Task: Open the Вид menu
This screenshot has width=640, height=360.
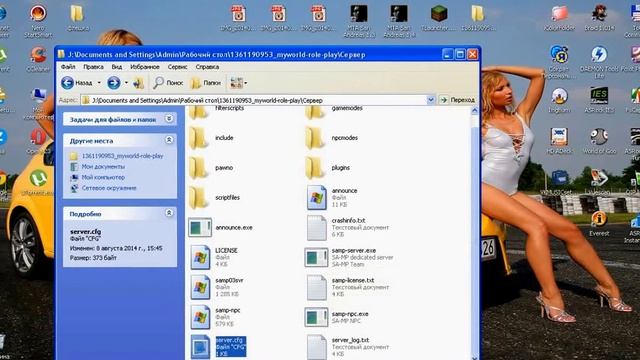Action: (117, 67)
